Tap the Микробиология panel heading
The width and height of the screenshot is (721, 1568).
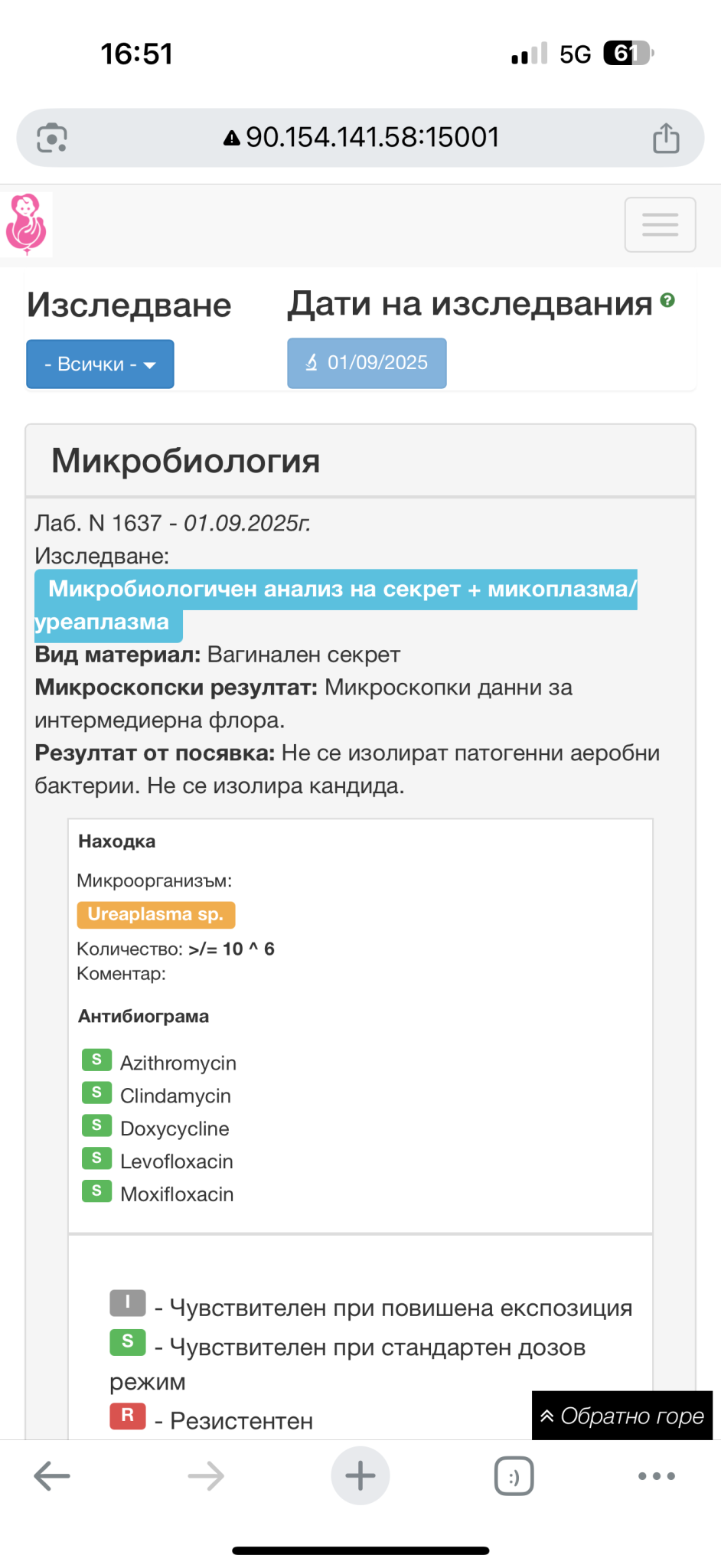(185, 461)
